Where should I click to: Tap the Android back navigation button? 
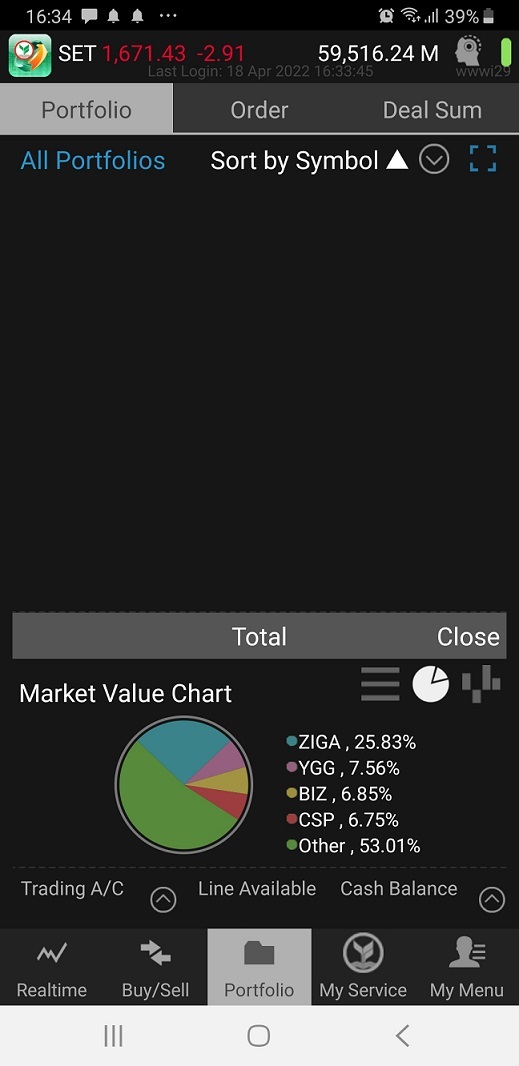(x=402, y=1036)
